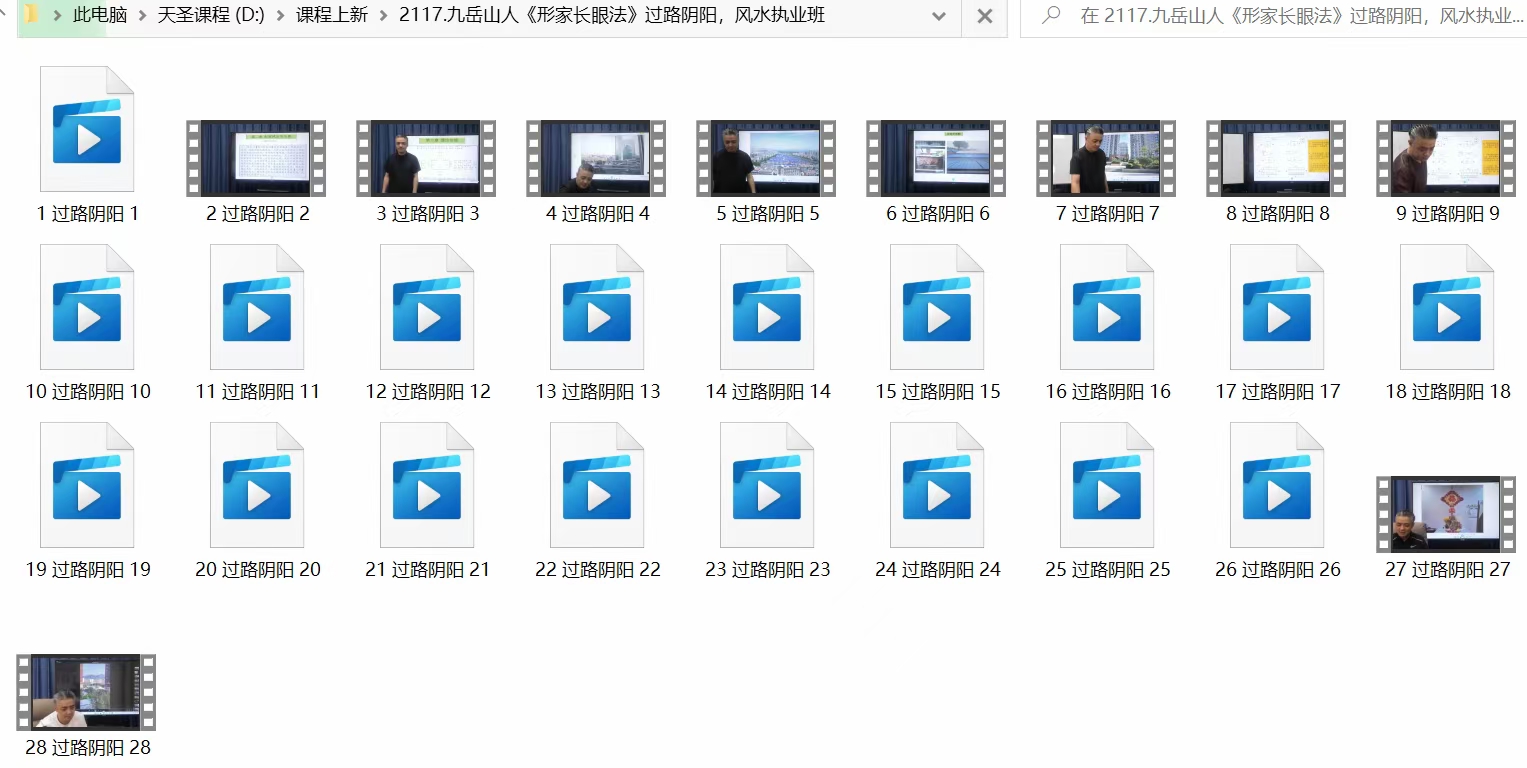Click the file name 26 过路阴阳 26
Image resolution: width=1527 pixels, height=768 pixels.
pyautogui.click(x=1278, y=569)
